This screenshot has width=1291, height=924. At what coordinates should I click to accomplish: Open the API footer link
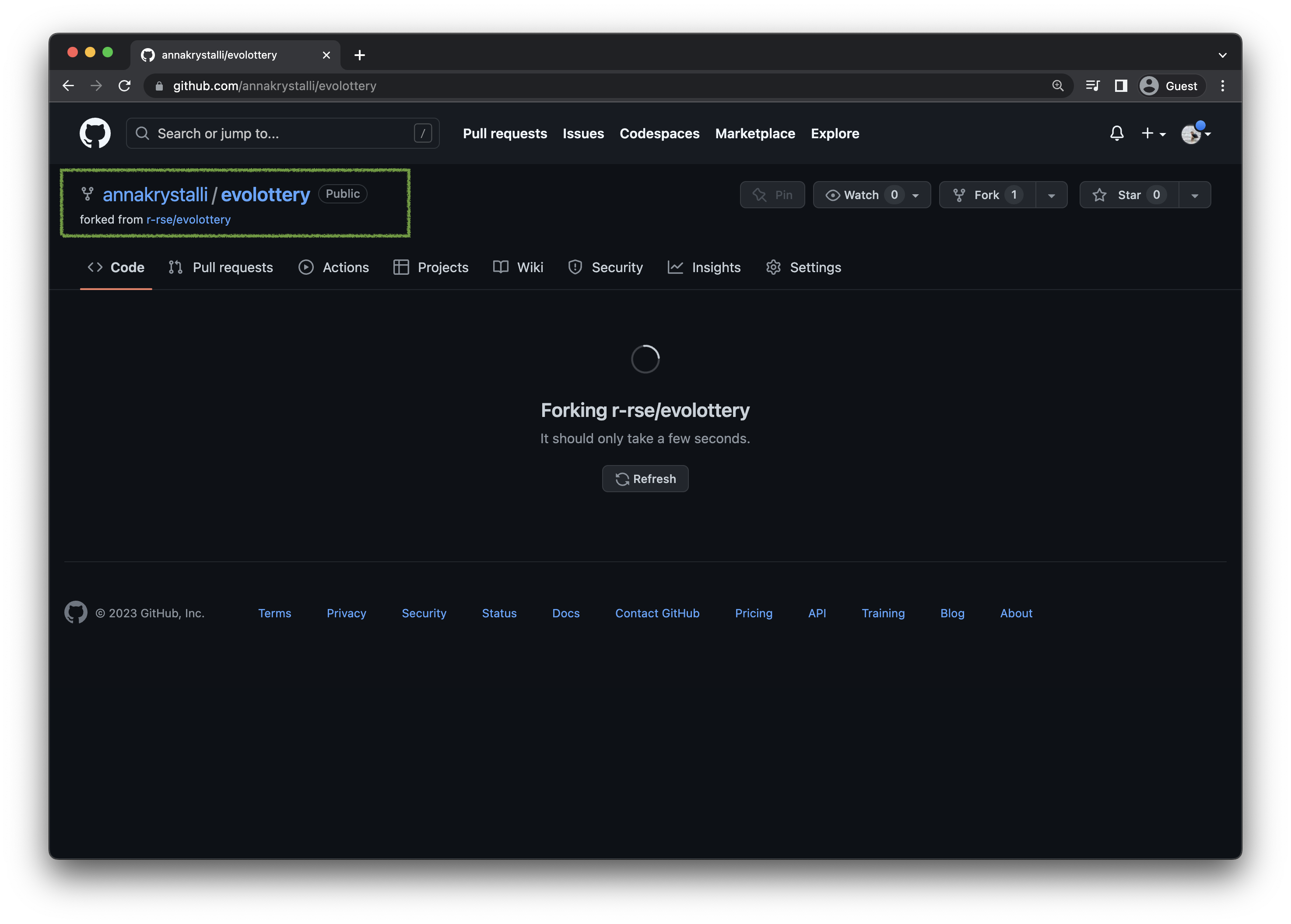(817, 613)
